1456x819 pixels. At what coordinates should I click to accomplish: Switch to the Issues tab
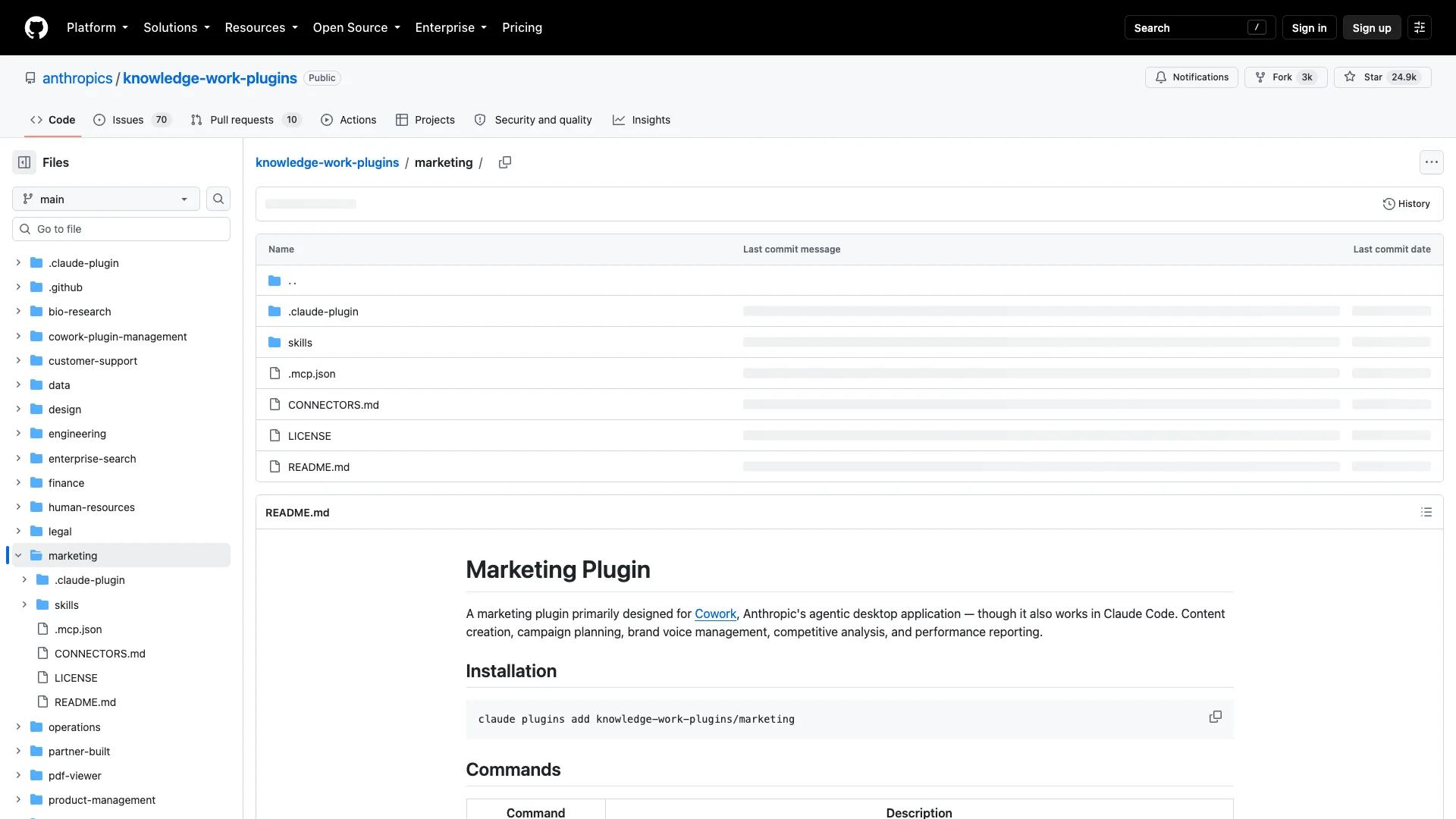[133, 120]
